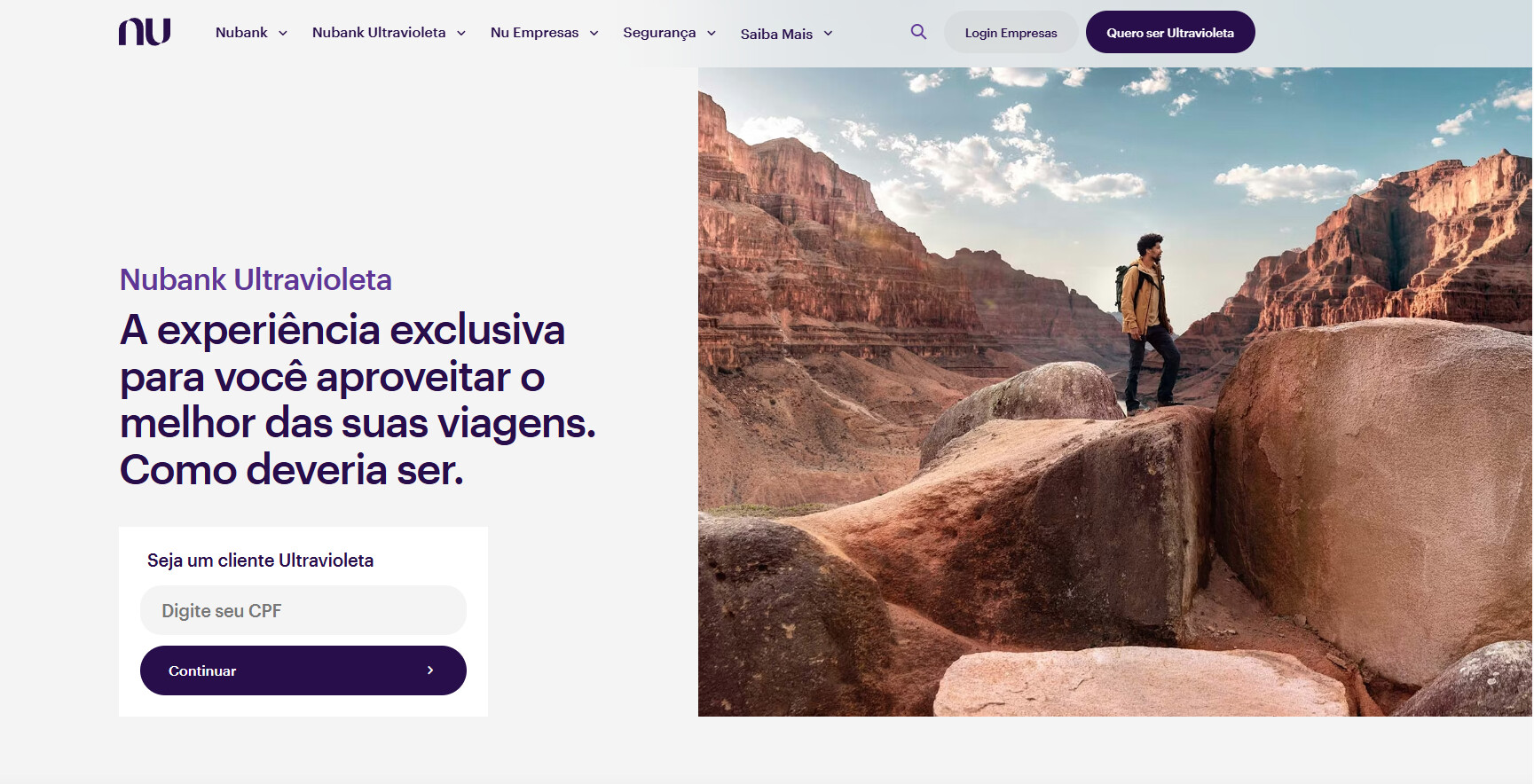Expand the Segurança chevron
The height and width of the screenshot is (784, 1534).
click(x=712, y=33)
